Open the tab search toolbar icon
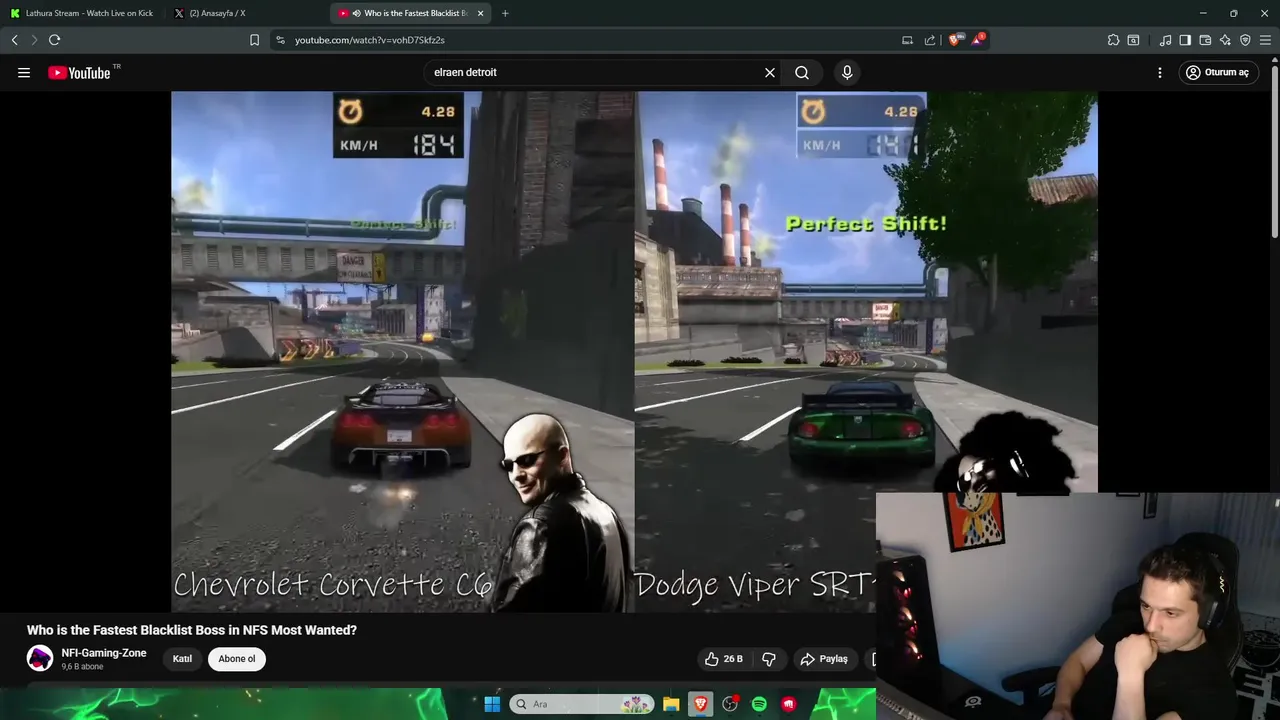The image size is (1280, 720). point(1133,40)
